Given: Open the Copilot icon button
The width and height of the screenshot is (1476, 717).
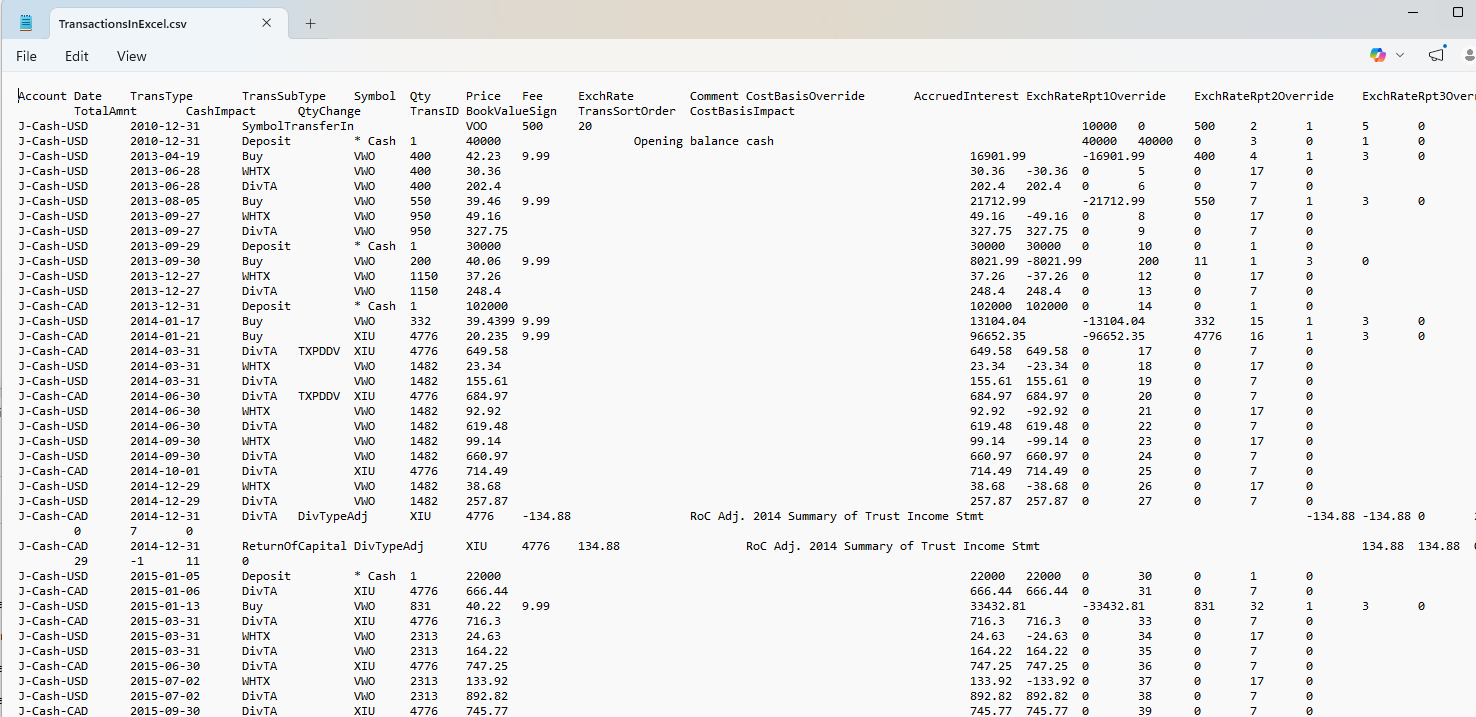Looking at the screenshot, I should point(1378,55).
